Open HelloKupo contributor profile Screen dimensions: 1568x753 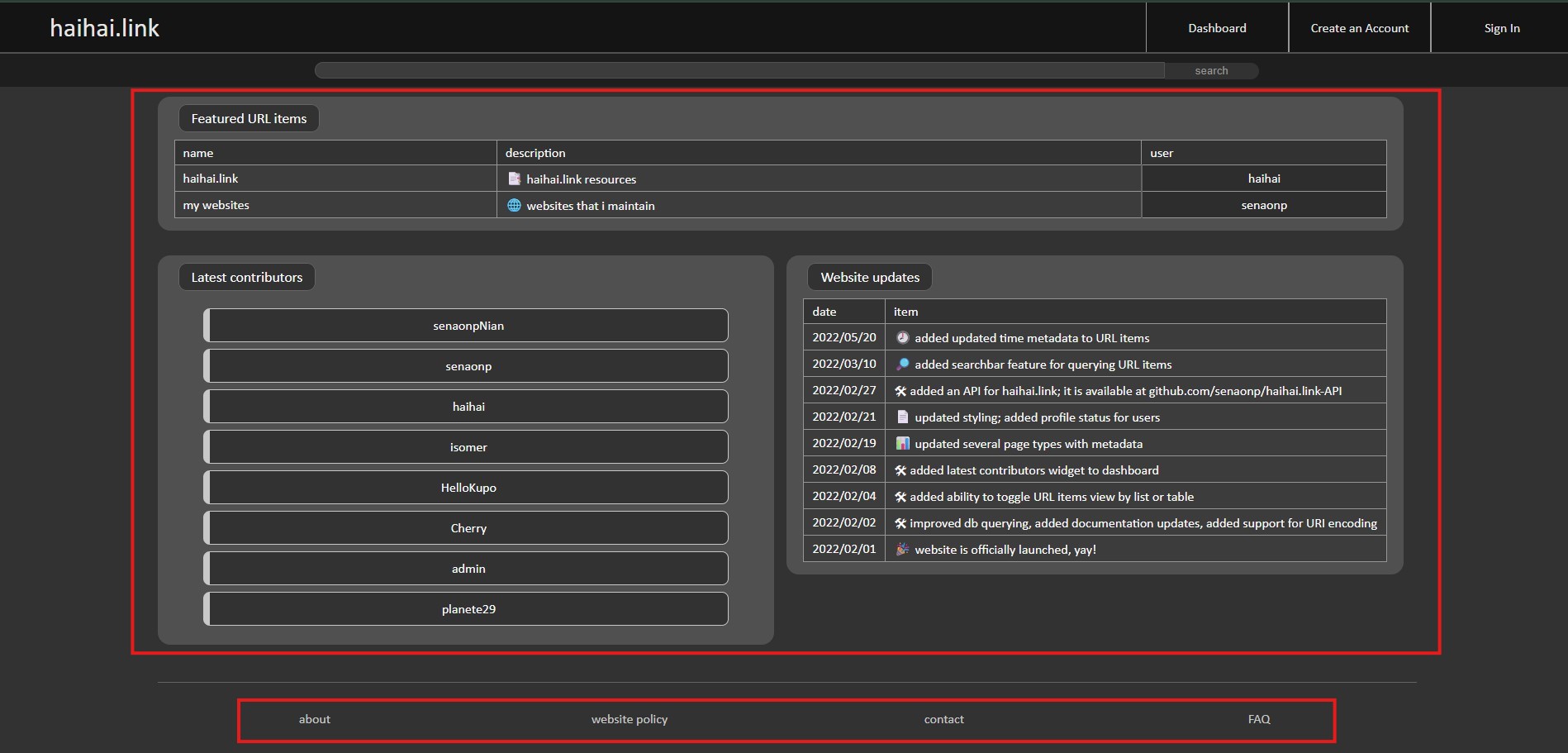pos(468,488)
